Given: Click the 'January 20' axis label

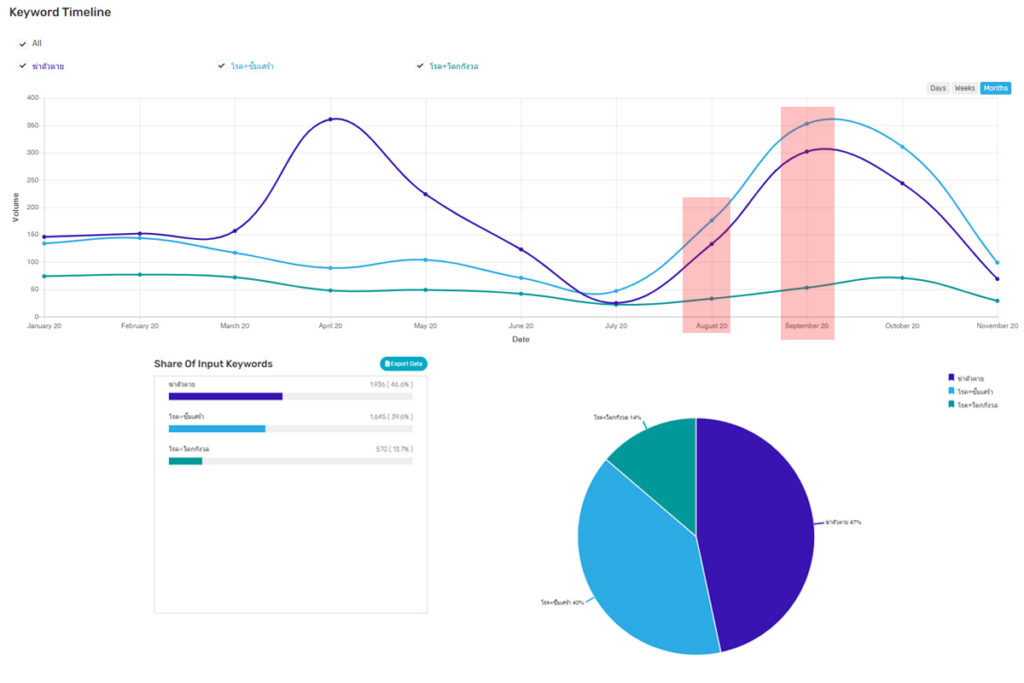Looking at the screenshot, I should [44, 326].
